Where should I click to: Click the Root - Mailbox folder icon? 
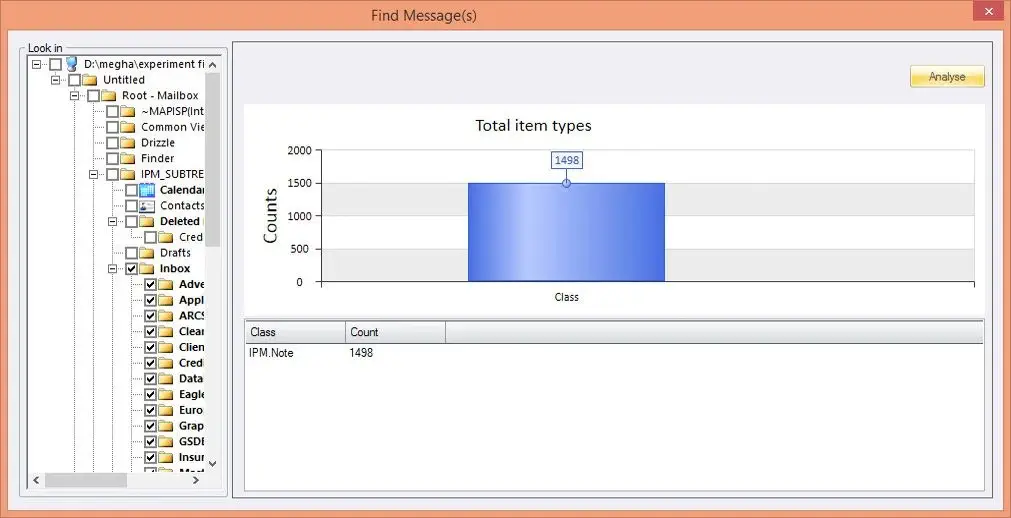tap(109, 96)
